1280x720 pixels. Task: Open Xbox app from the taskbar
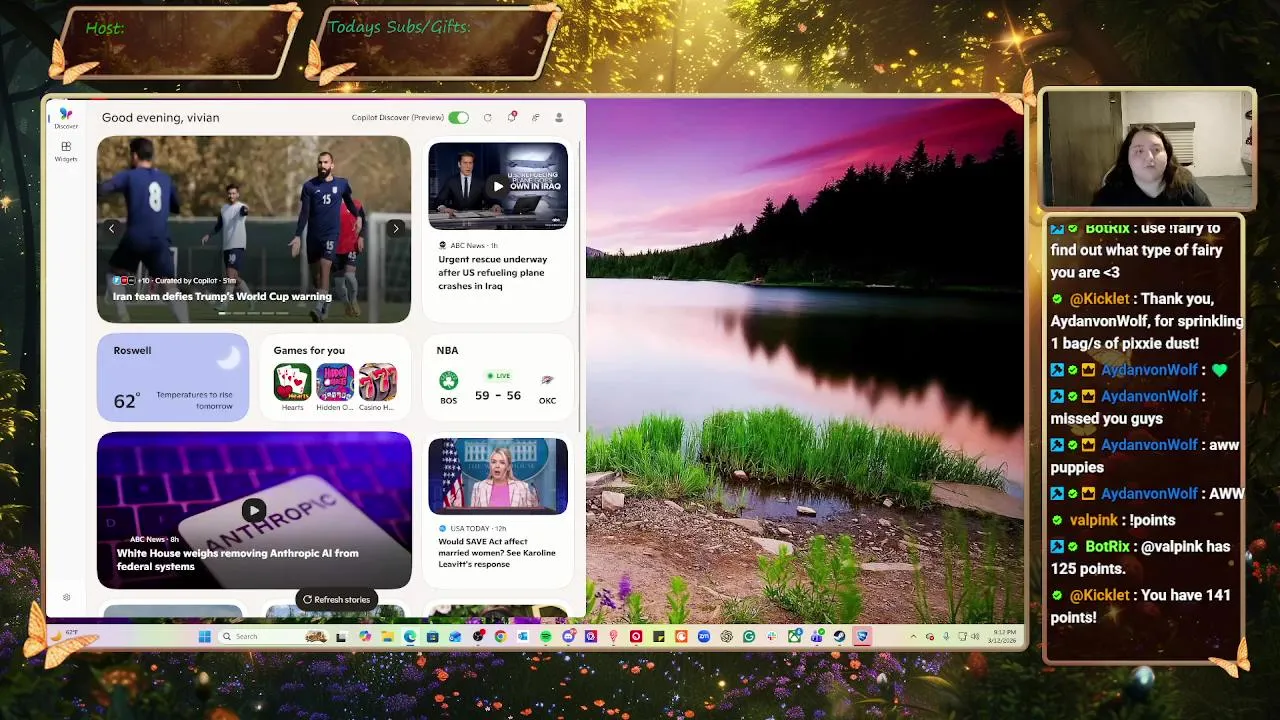click(x=794, y=636)
